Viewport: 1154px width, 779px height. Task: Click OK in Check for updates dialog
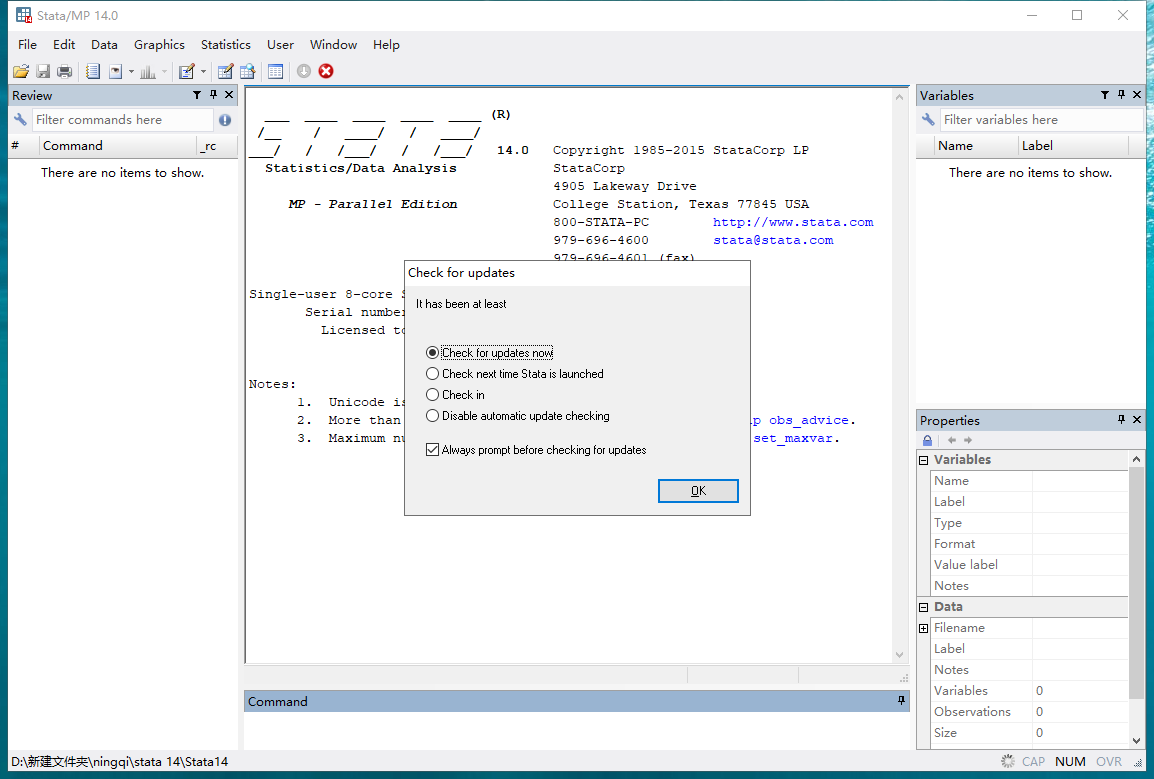click(698, 491)
